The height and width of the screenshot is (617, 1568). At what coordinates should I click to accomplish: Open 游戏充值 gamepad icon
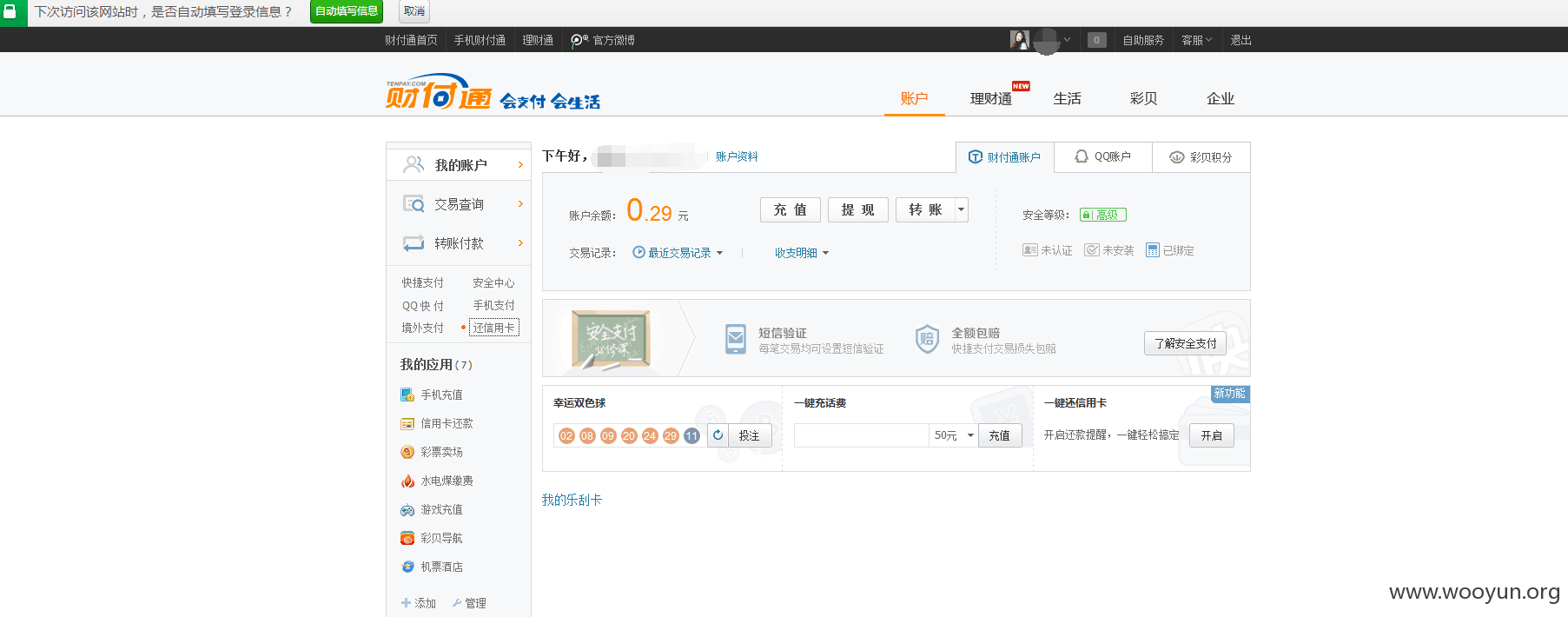pos(407,509)
